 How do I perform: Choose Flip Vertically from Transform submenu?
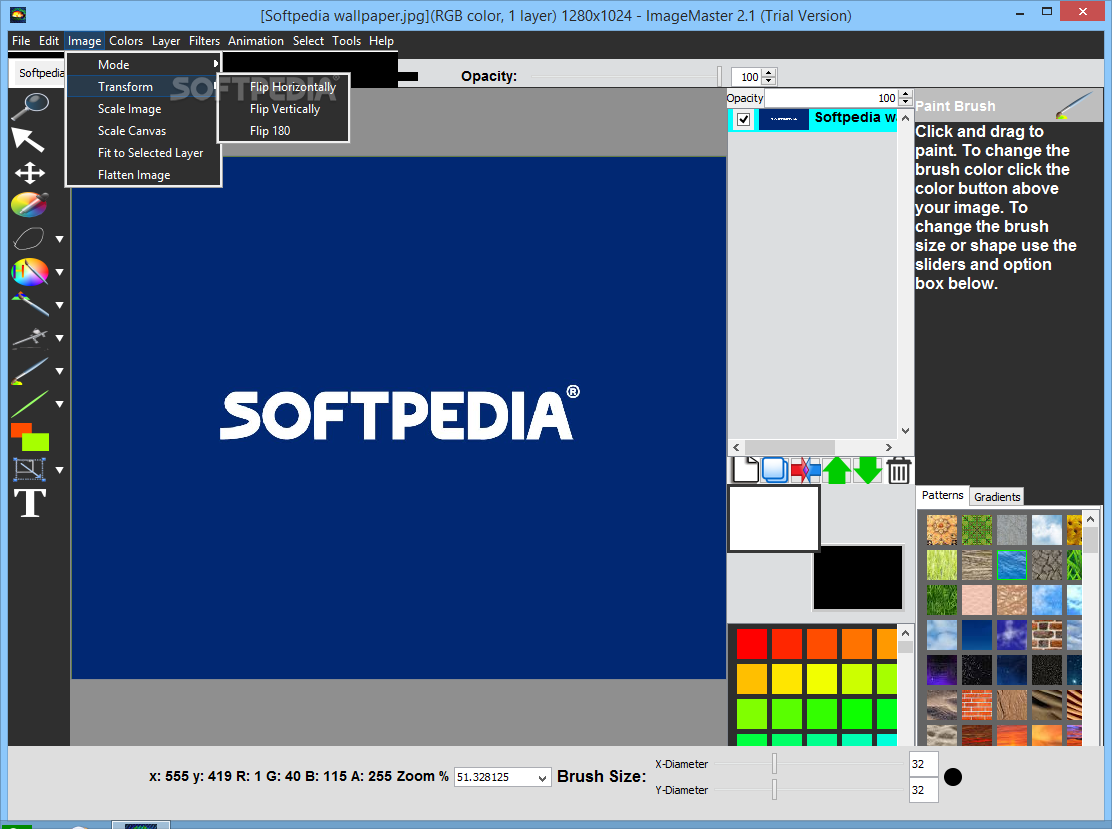click(284, 109)
